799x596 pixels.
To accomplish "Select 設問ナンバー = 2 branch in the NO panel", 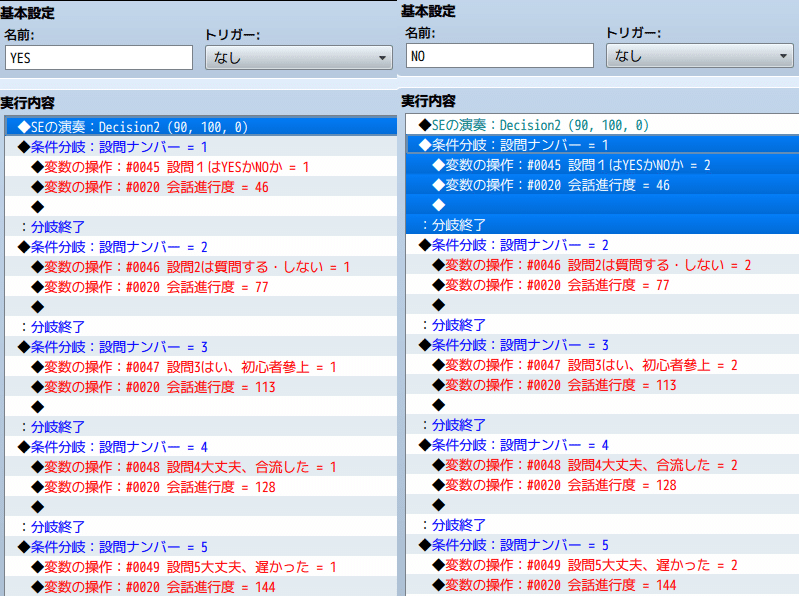I will tap(602, 245).
